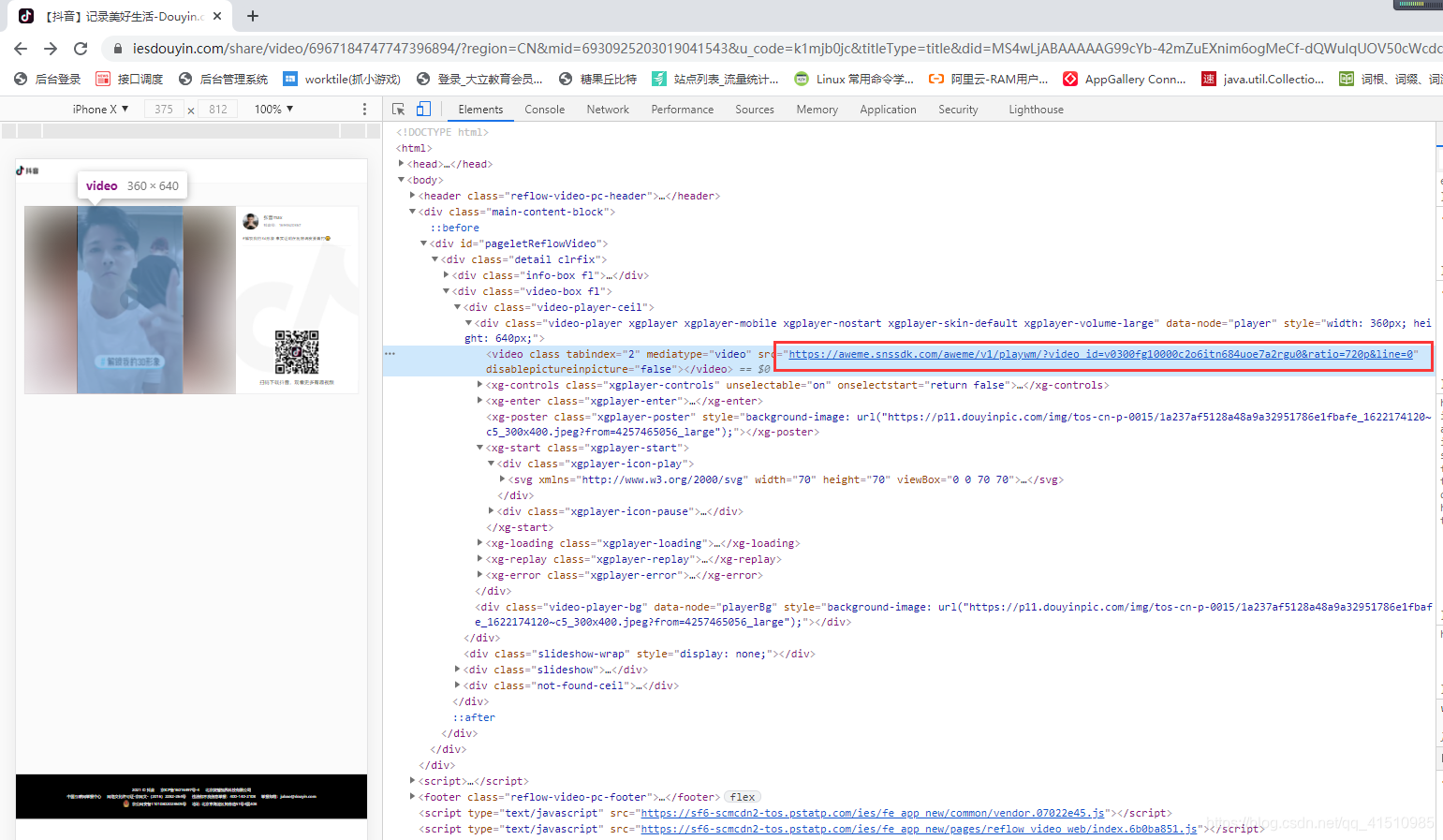Click the flex badge on footer node
The width and height of the screenshot is (1443, 840).
pyautogui.click(x=743, y=797)
